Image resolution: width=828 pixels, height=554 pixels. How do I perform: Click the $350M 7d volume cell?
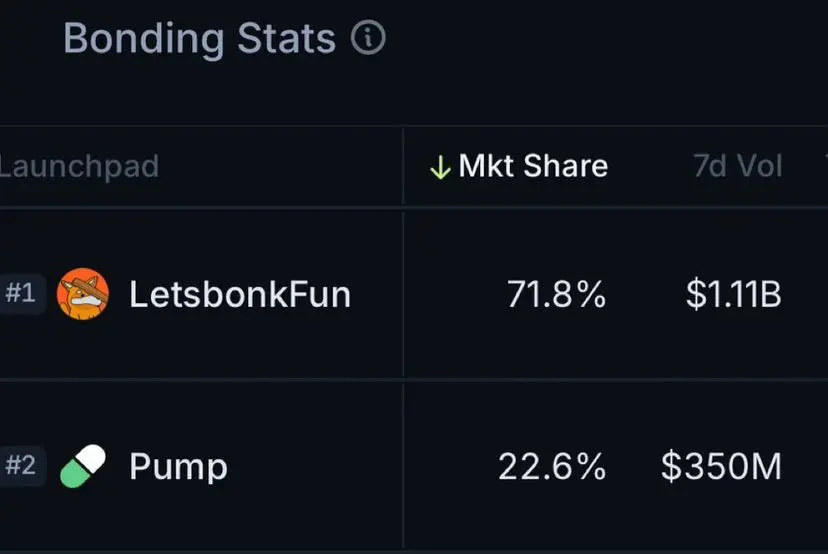point(721,466)
